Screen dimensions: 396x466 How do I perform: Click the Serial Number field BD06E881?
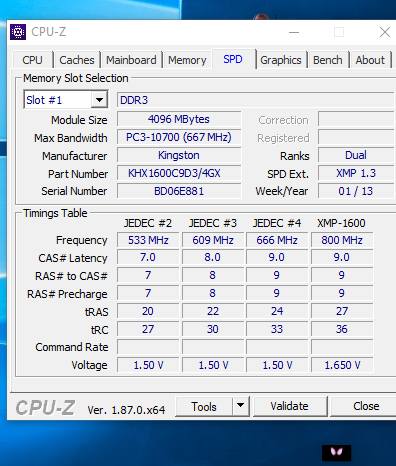click(179, 191)
